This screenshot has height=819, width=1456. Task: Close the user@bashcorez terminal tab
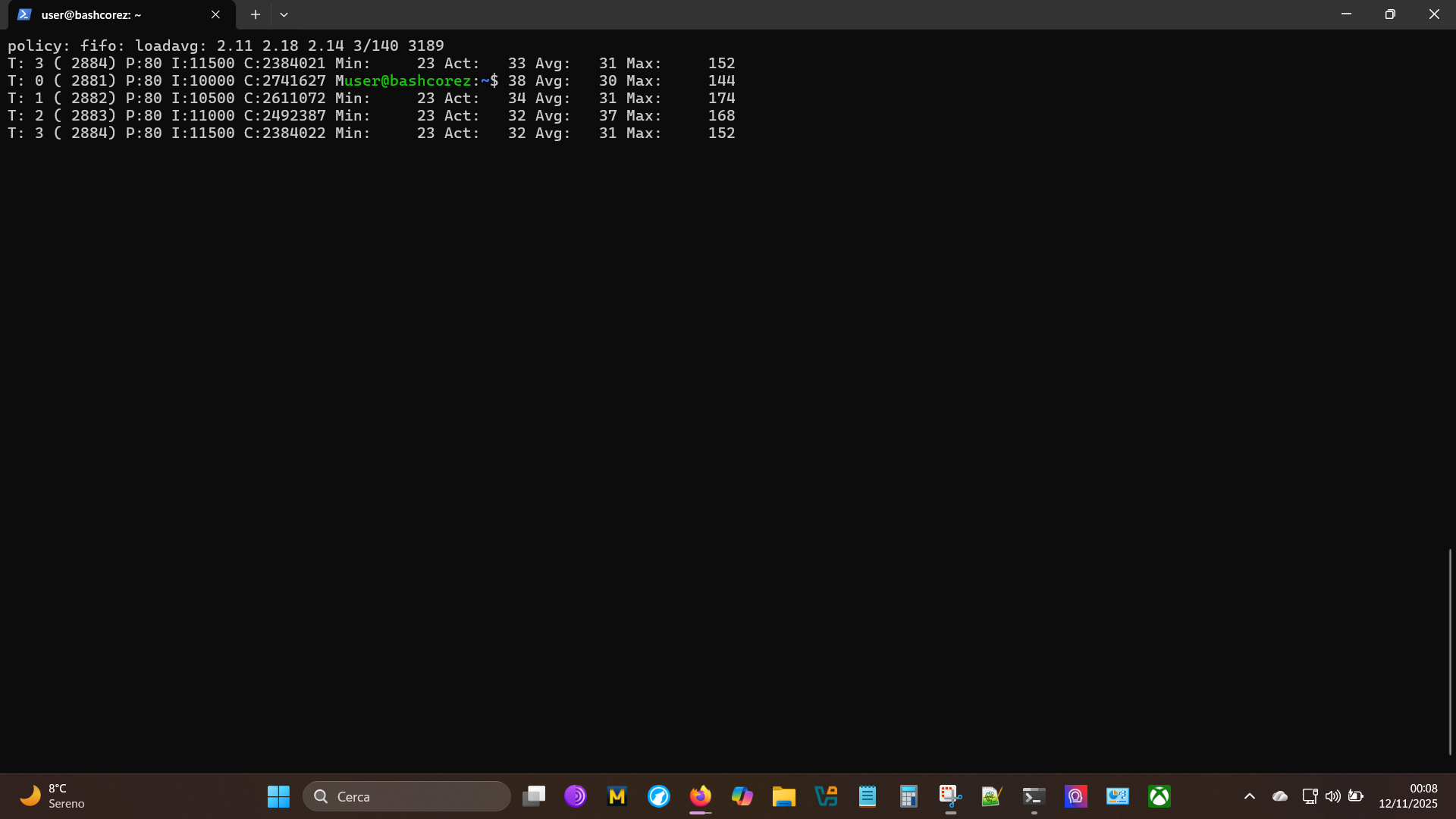(215, 14)
